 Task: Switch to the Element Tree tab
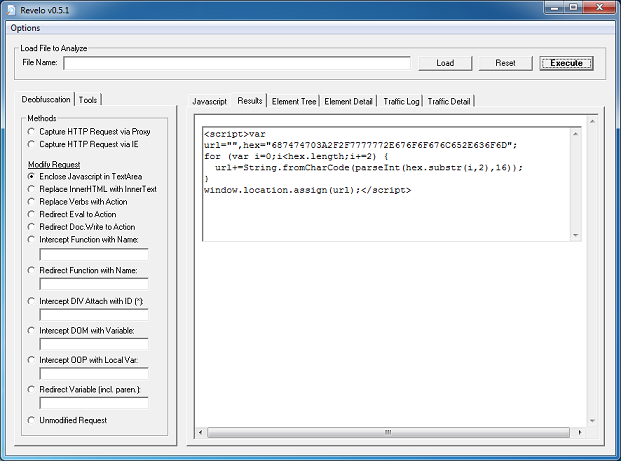point(293,101)
